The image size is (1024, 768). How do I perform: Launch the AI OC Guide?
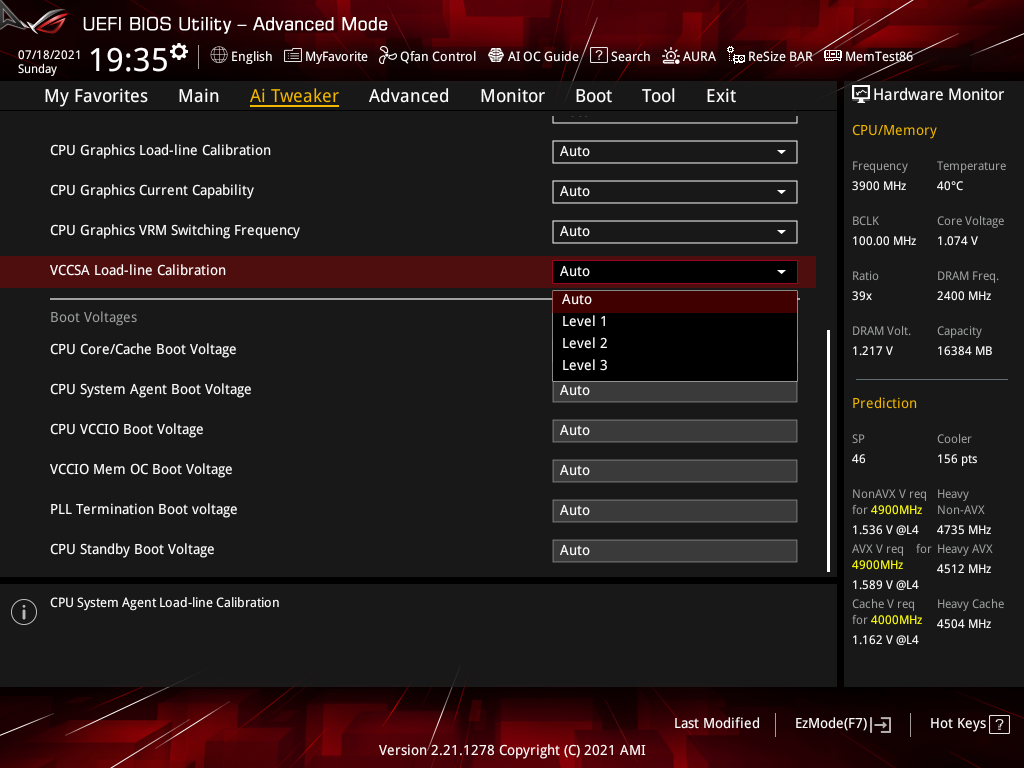point(533,56)
